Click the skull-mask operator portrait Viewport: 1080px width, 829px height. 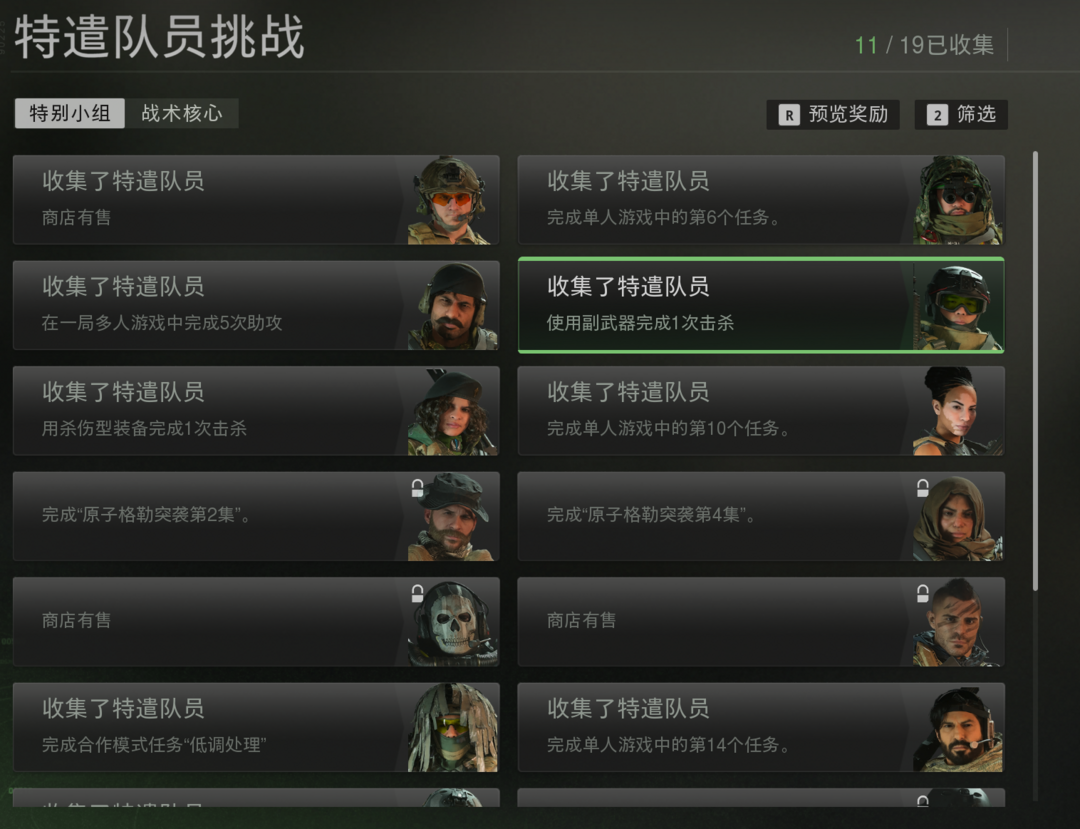[453, 623]
